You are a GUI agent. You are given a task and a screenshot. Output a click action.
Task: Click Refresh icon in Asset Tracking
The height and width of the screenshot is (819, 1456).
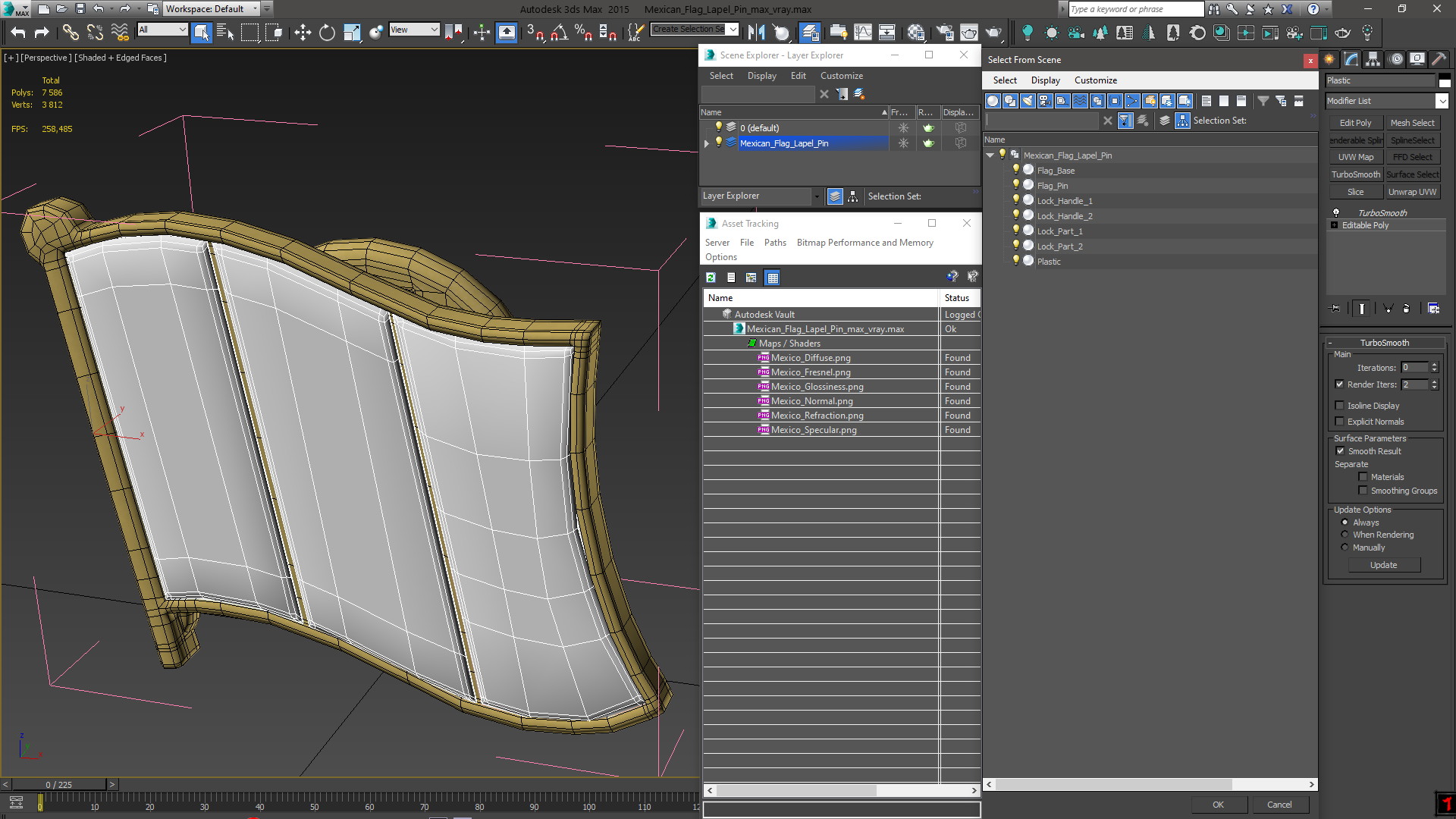coord(711,278)
